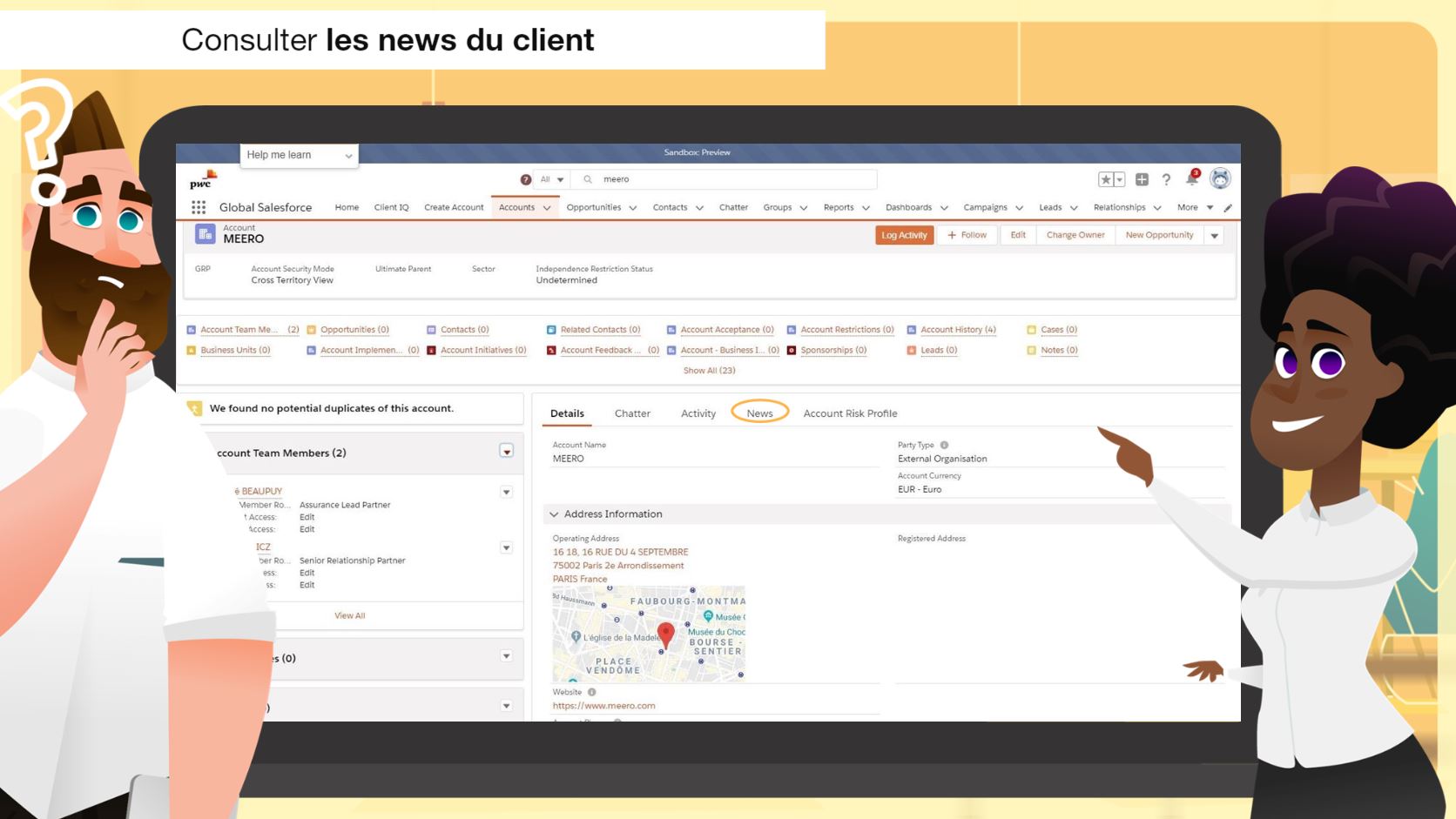Image resolution: width=1456 pixels, height=819 pixels.
Task: Click the edit pencil icon on the navigation bar
Action: tap(1228, 207)
